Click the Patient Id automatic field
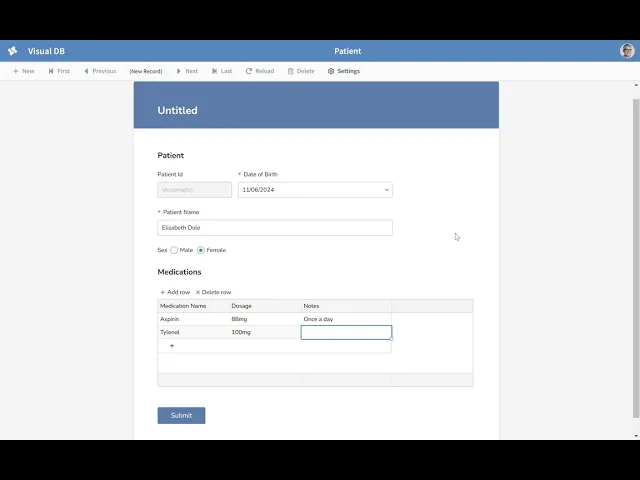The image size is (640, 480). [194, 190]
